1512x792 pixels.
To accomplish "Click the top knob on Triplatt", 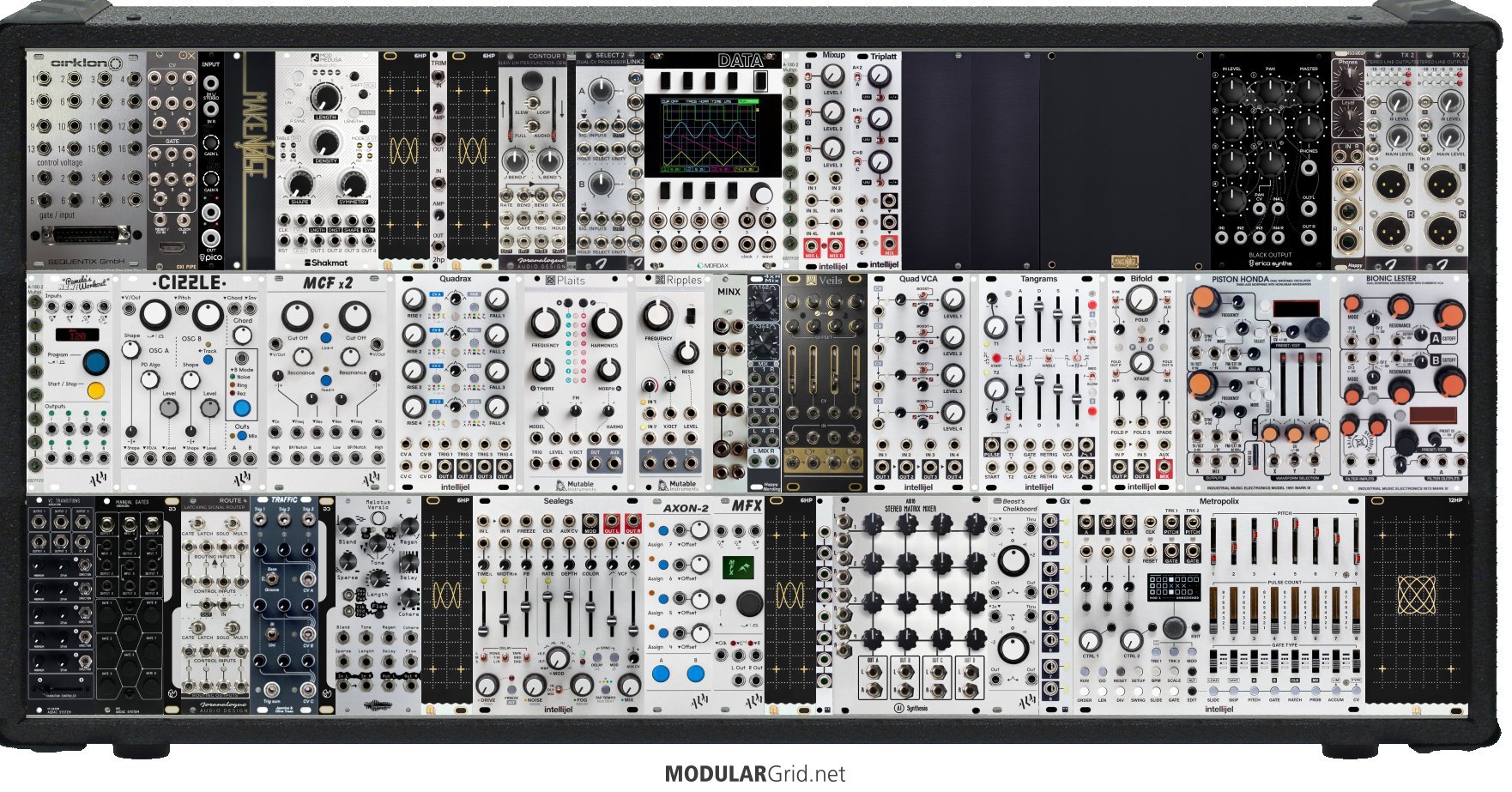I will [x=879, y=76].
